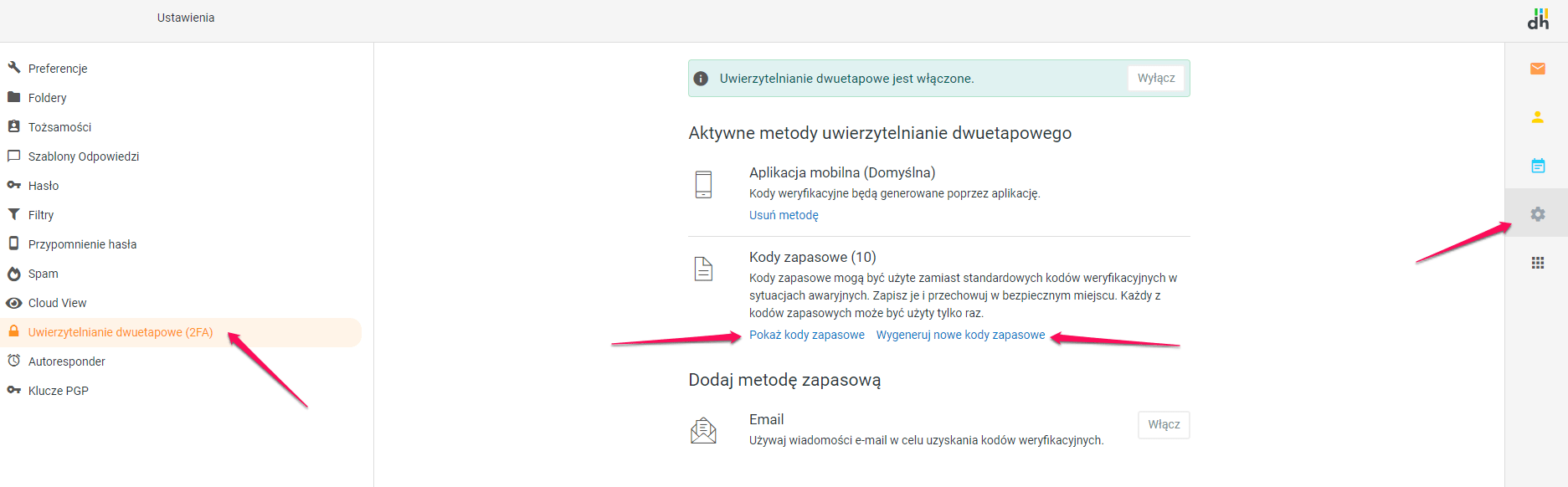Go to Tożsamości section
1568x487 pixels.
click(60, 127)
